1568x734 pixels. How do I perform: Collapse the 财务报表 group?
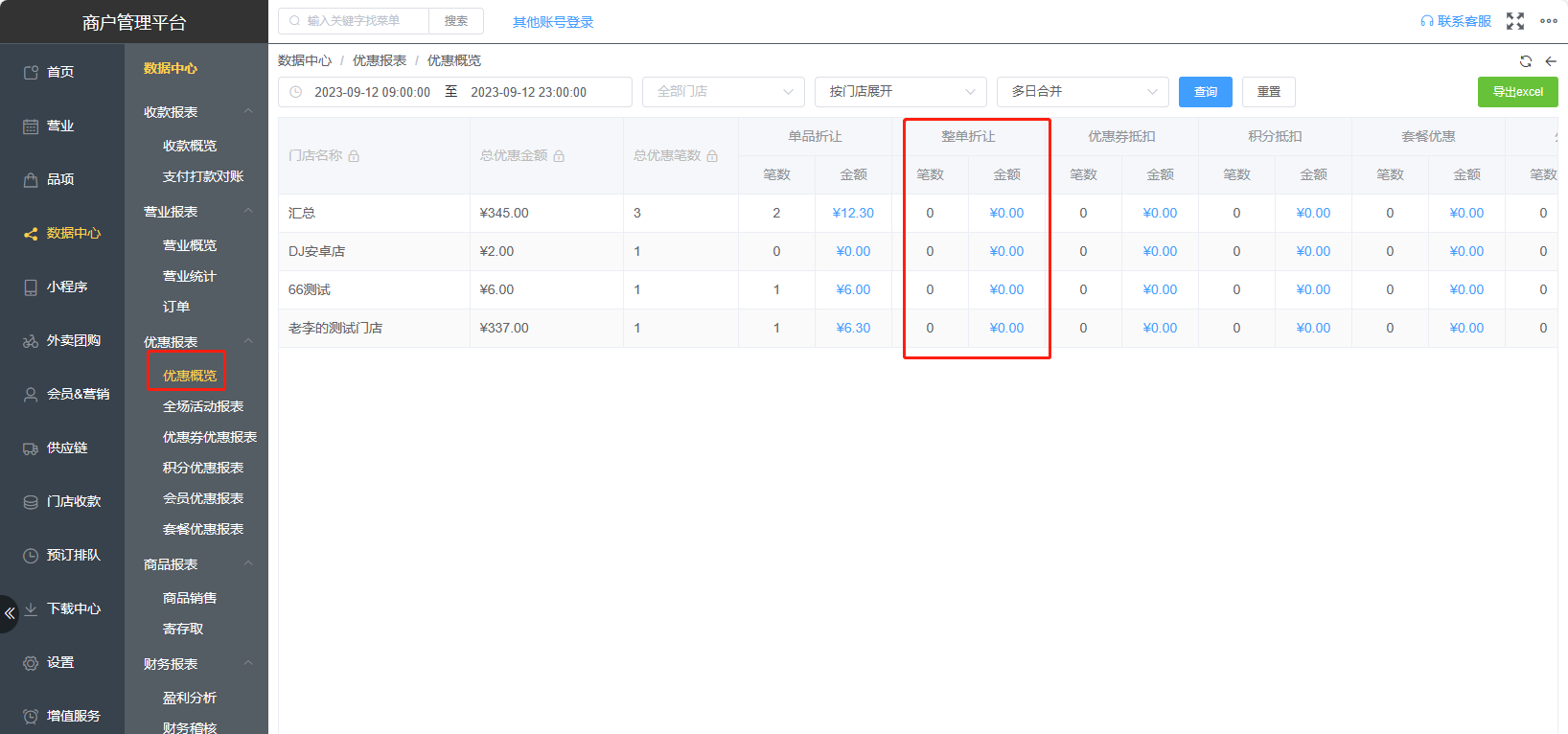(x=248, y=663)
